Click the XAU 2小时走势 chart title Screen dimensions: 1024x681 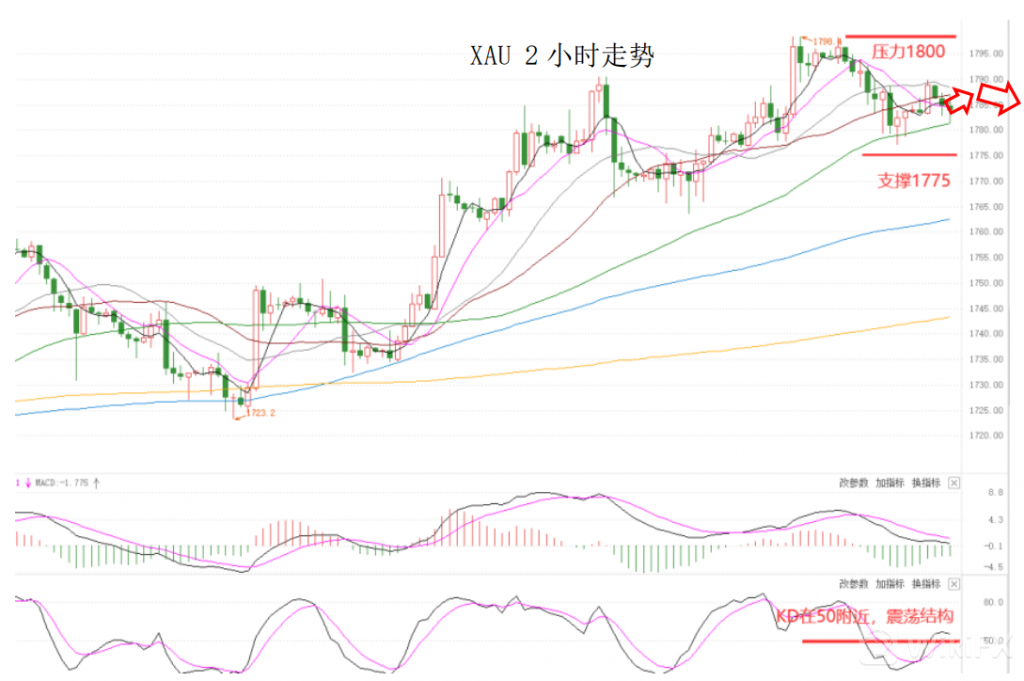(562, 56)
